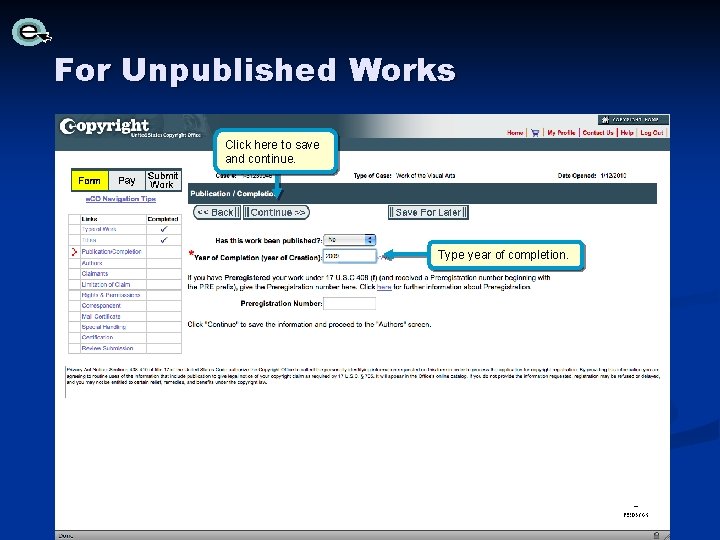Screen dimensions: 720x540
Task: Focus the Preregistration Number field
Action: pyautogui.click(x=349, y=304)
